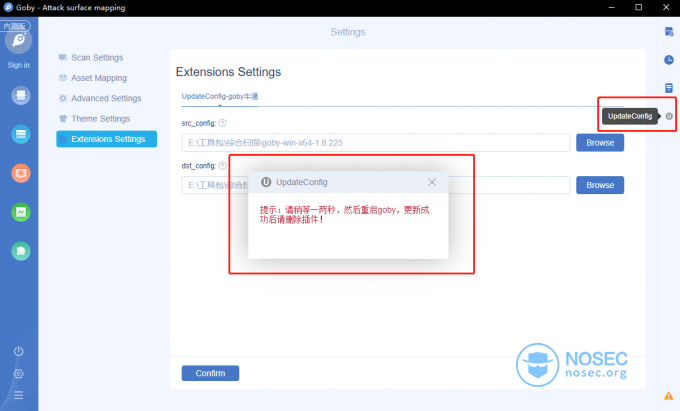The height and width of the screenshot is (411, 680).
Task: Click the Confirm button
Action: pyautogui.click(x=210, y=373)
